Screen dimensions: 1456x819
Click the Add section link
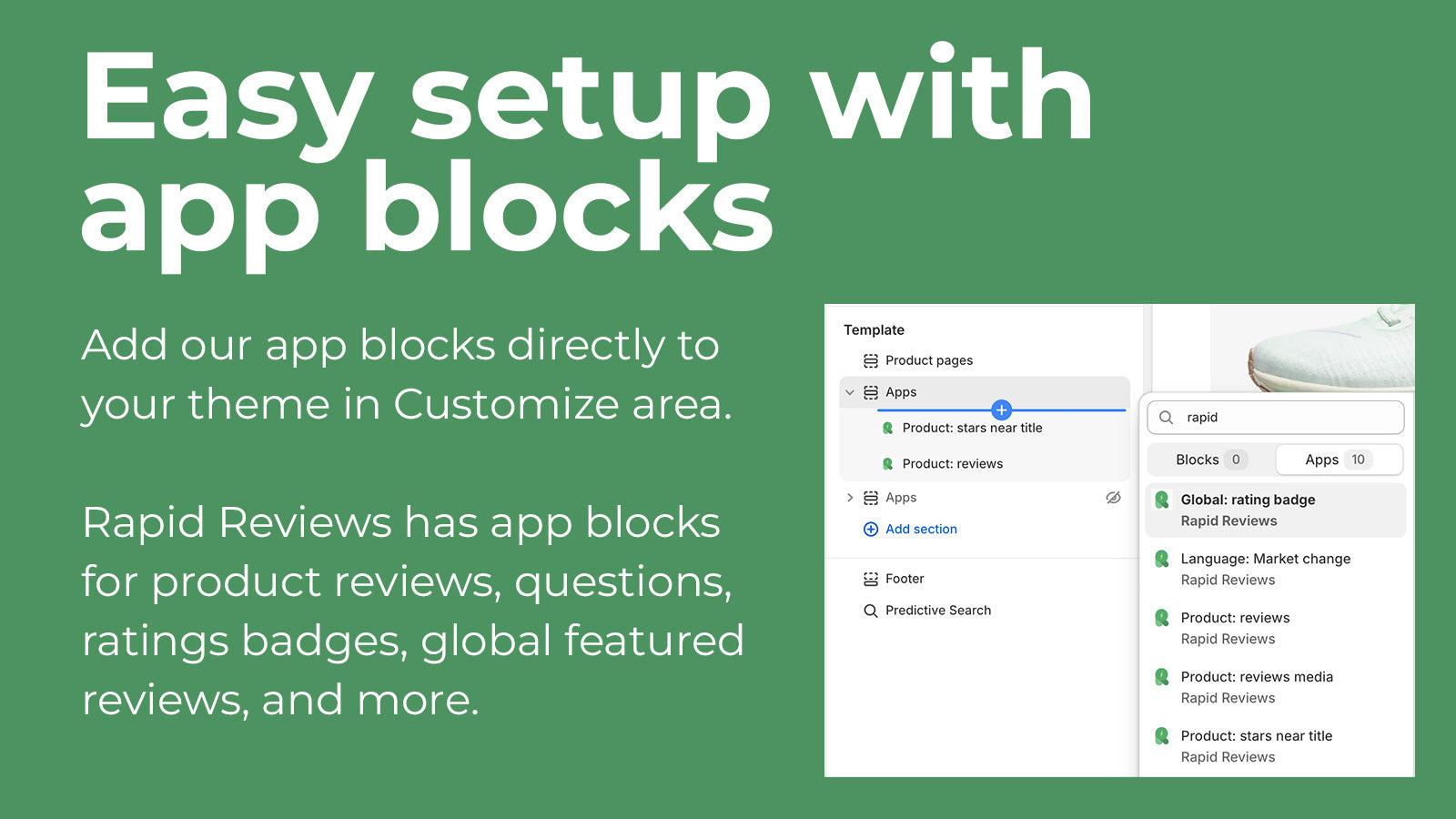point(921,529)
